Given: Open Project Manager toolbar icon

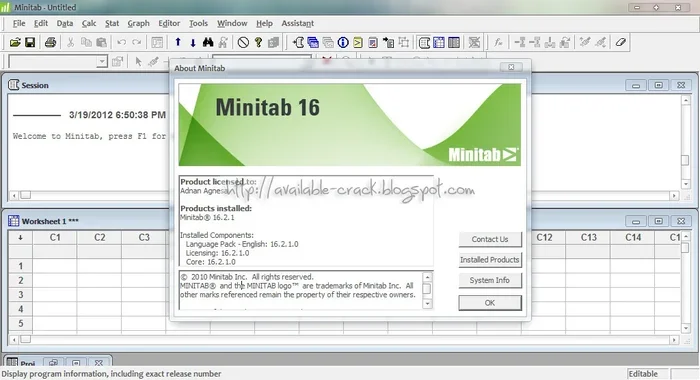Looking at the screenshot, I should click(x=454, y=42).
